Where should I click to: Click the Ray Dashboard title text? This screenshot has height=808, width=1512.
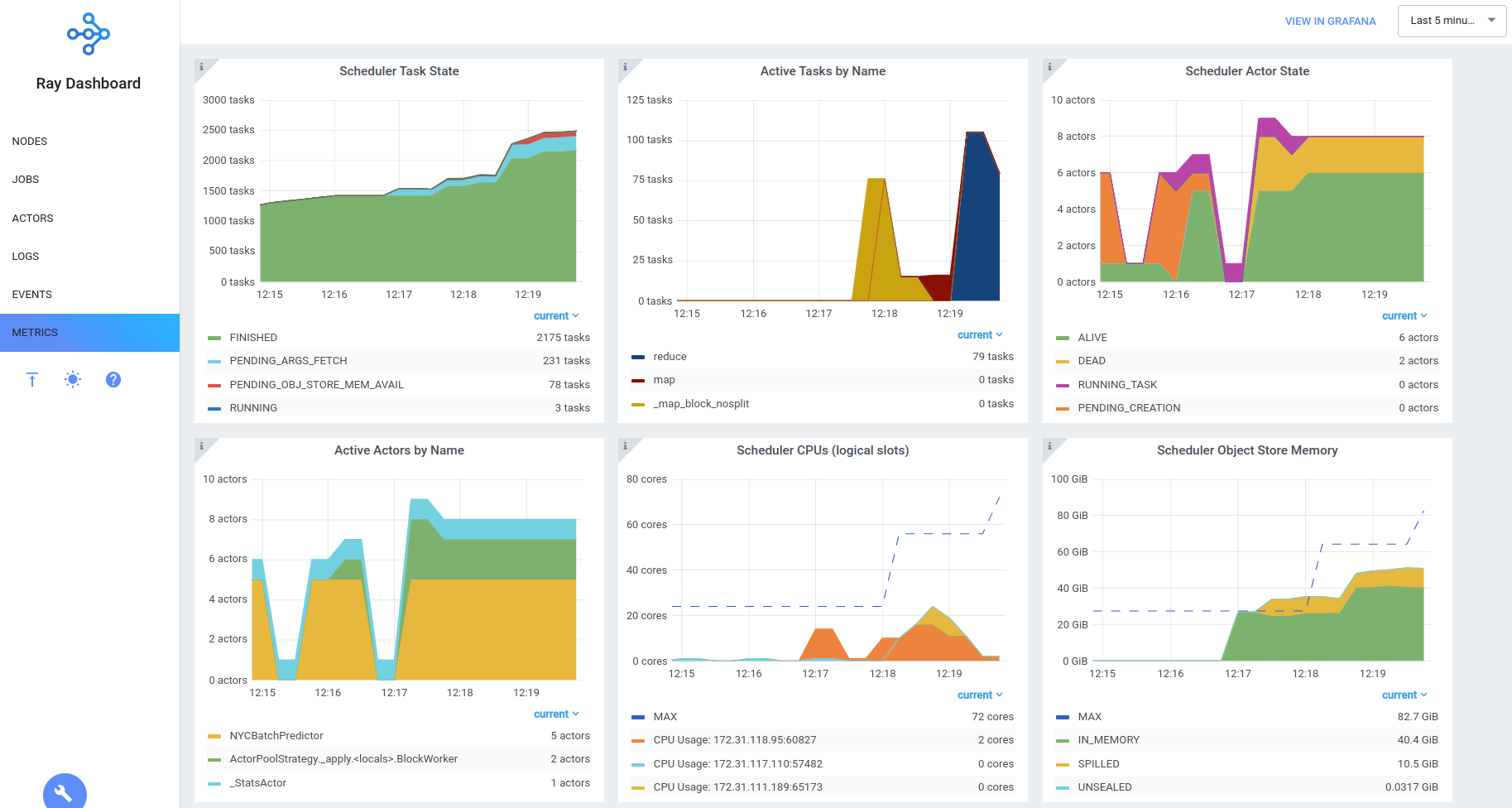click(x=89, y=84)
